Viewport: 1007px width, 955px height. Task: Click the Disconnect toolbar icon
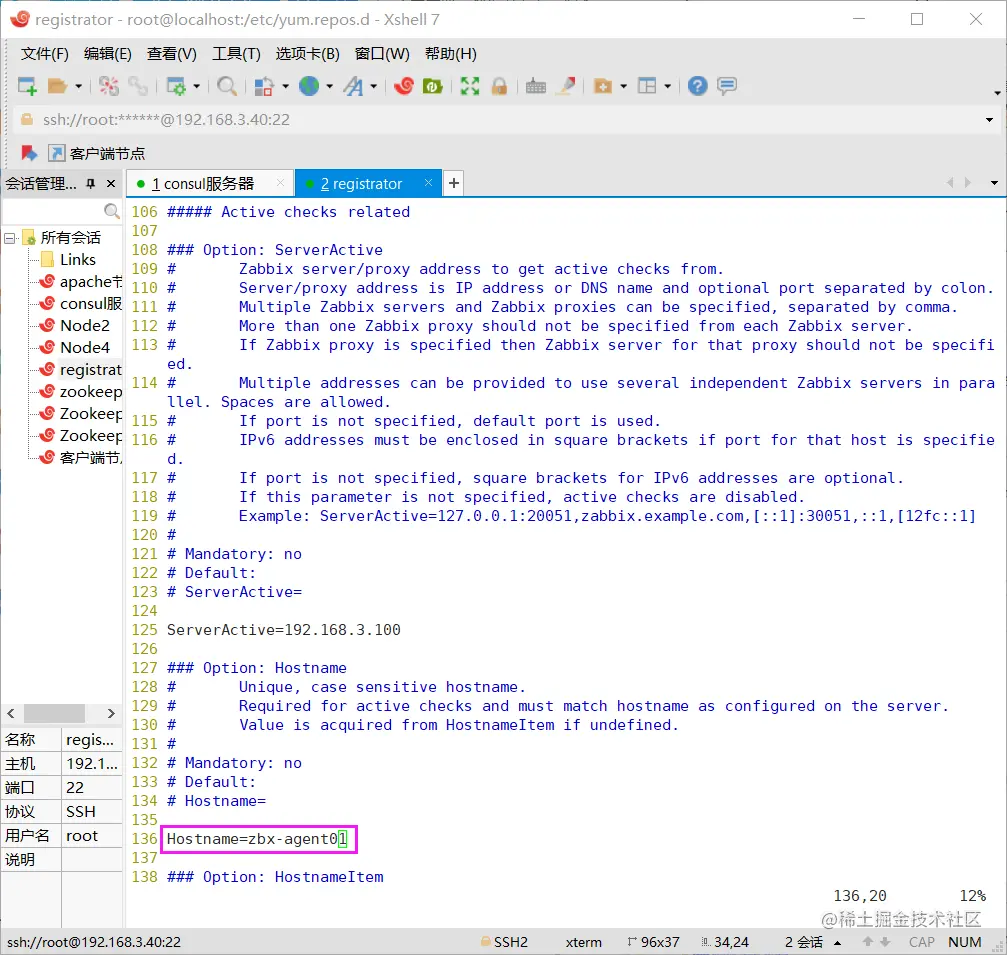109,85
